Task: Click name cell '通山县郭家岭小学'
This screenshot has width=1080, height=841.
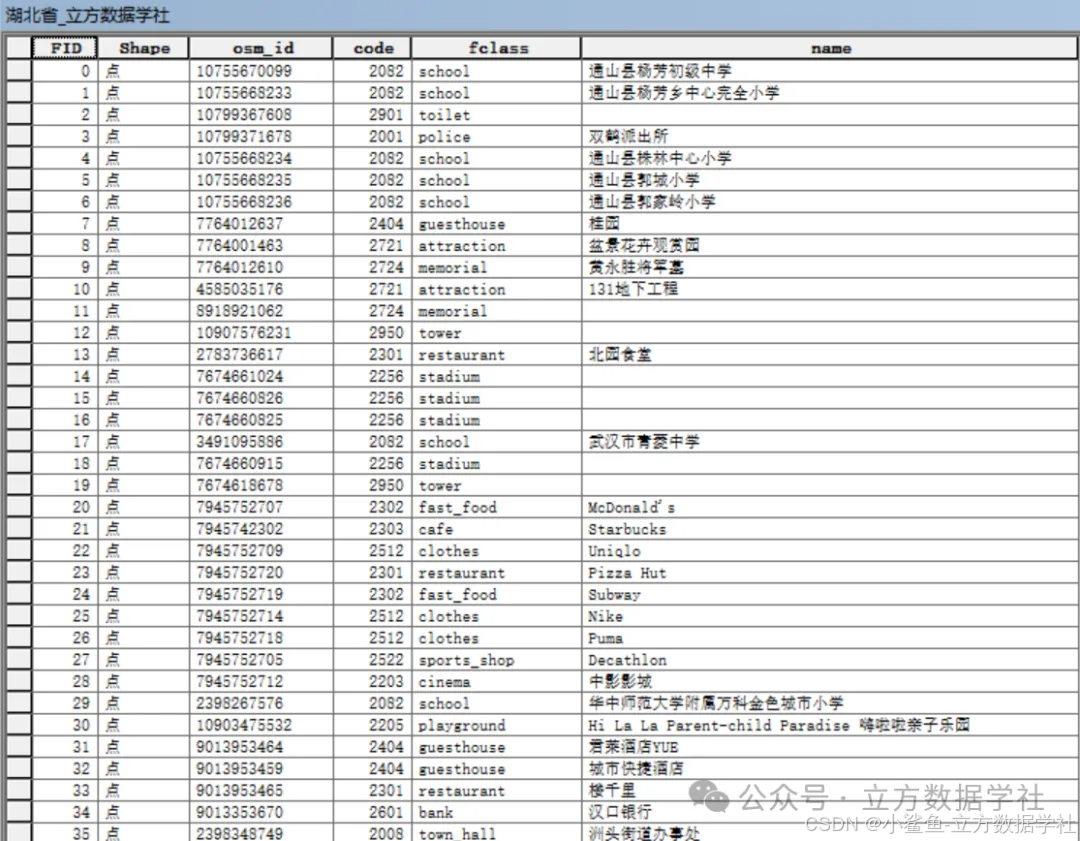Action: pyautogui.click(x=829, y=202)
